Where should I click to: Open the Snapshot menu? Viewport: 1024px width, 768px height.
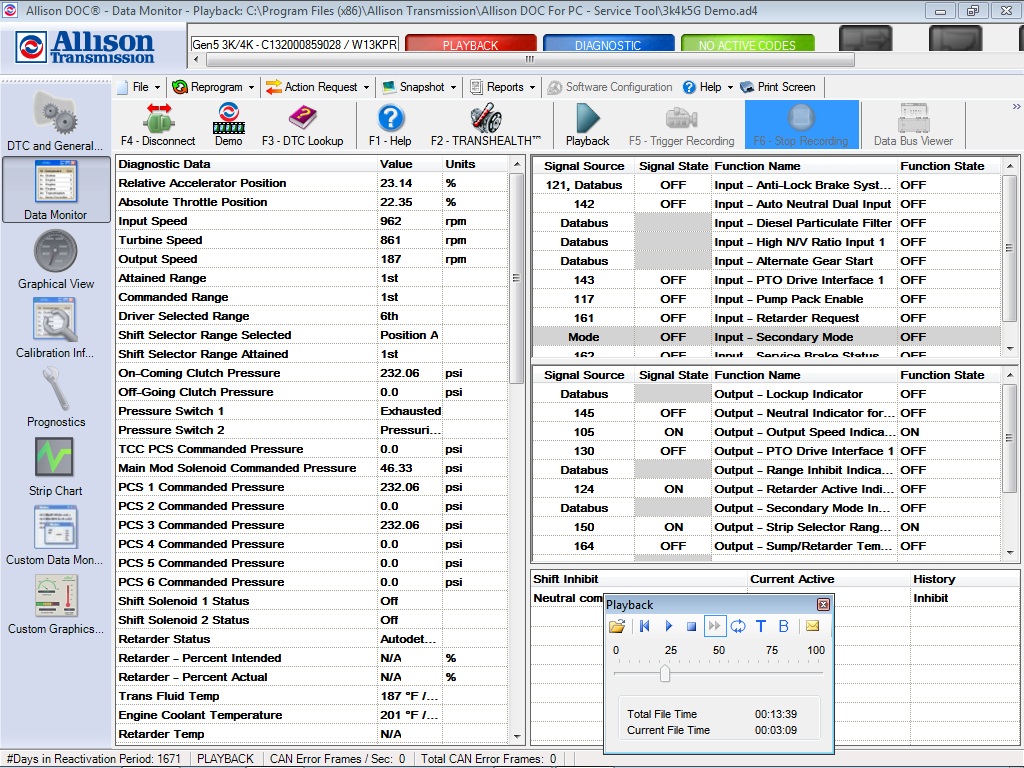419,87
